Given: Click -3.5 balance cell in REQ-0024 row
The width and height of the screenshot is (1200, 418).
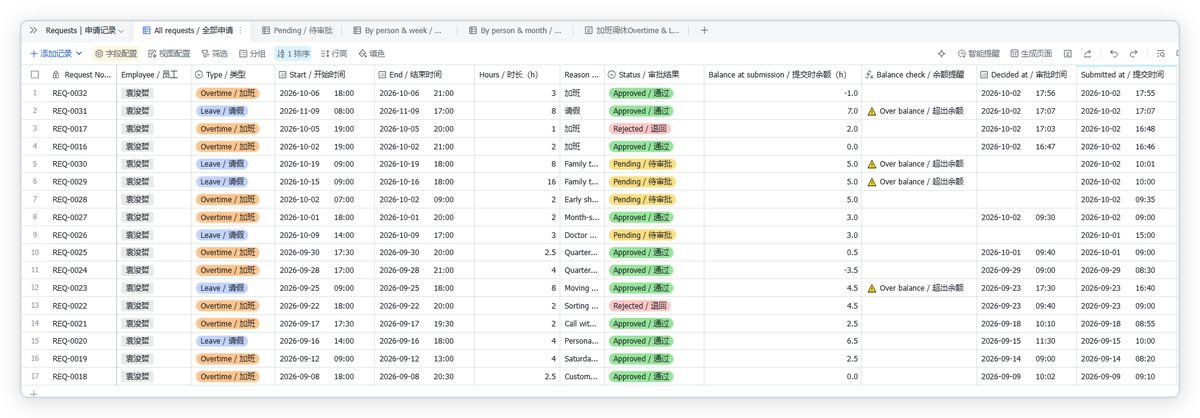Looking at the screenshot, I should (x=783, y=270).
